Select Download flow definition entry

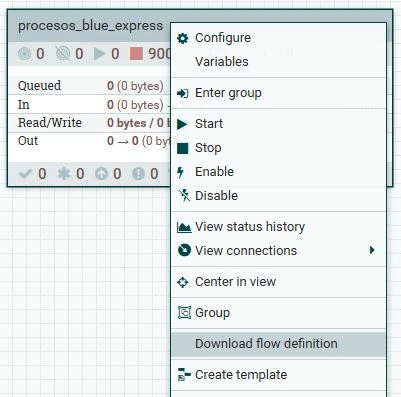[279, 344]
